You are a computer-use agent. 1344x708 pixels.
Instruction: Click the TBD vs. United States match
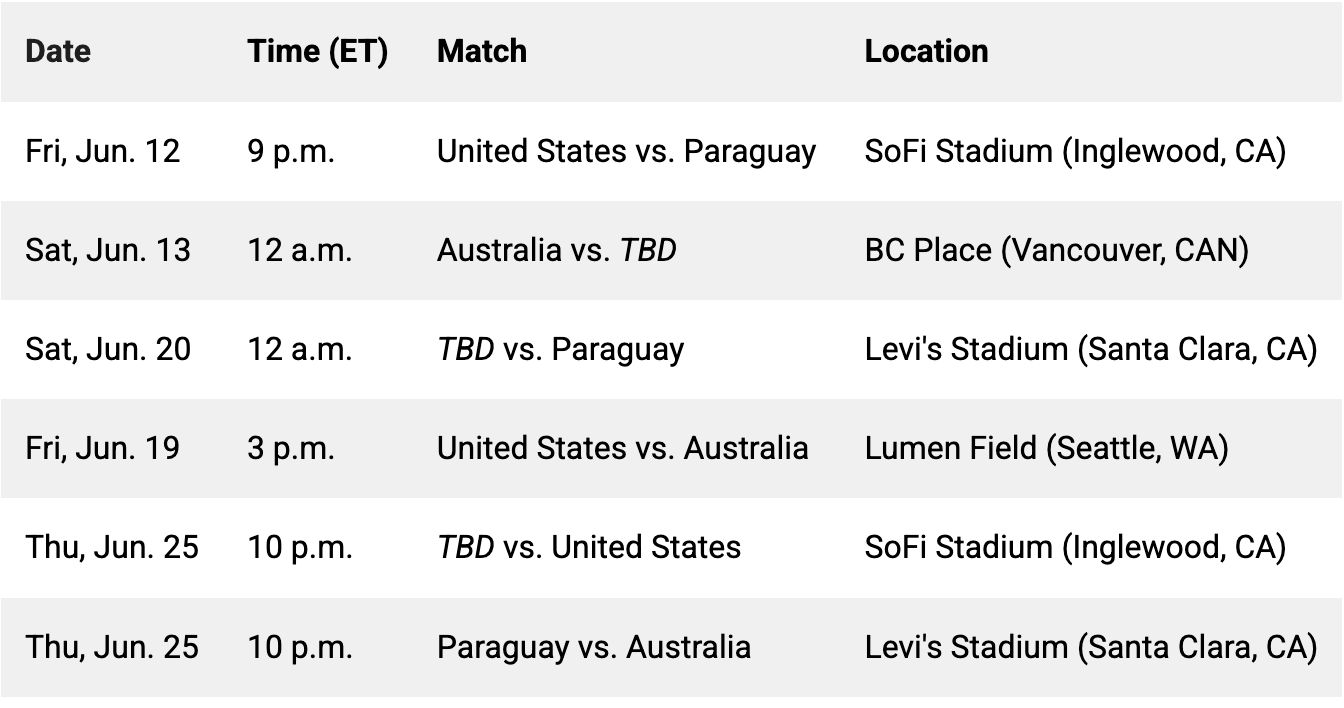(589, 547)
